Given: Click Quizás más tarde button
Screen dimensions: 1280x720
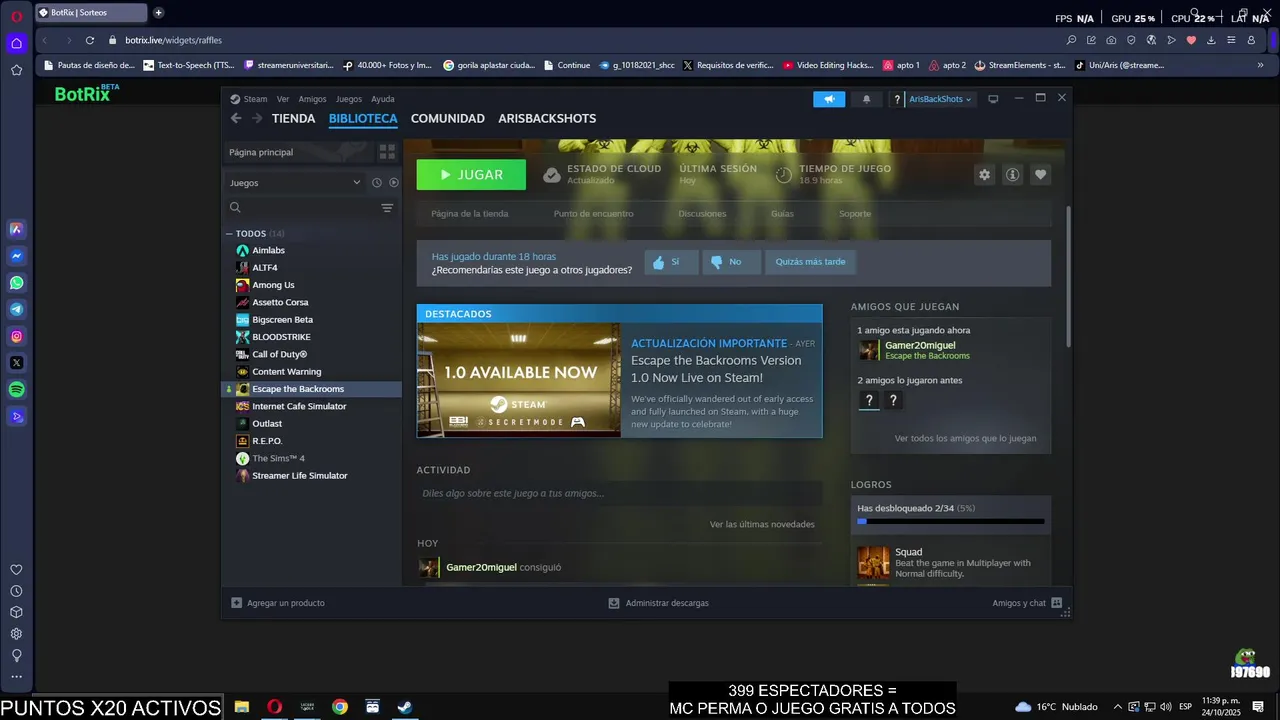Looking at the screenshot, I should 810,262.
